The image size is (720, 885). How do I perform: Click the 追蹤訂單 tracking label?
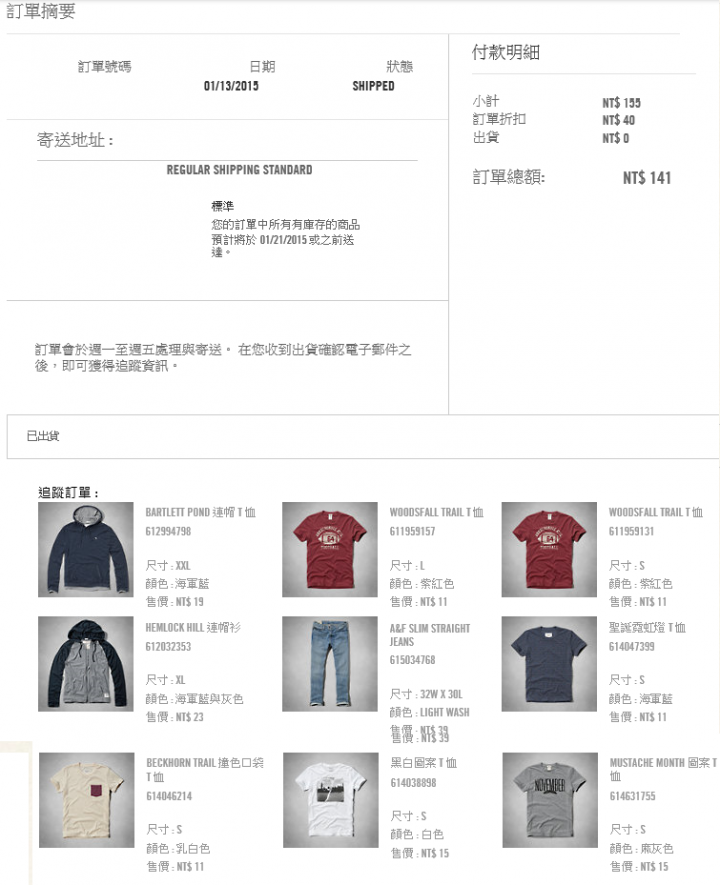pyautogui.click(x=68, y=493)
